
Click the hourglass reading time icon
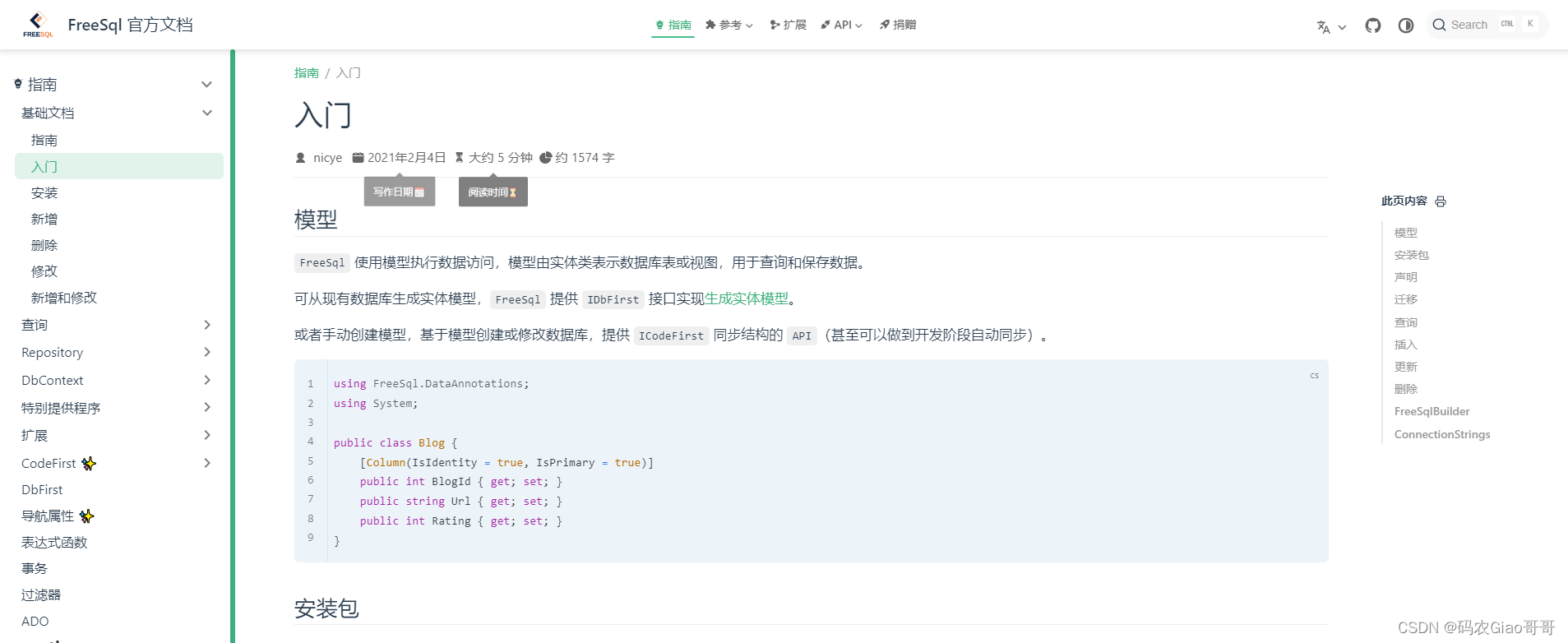pyautogui.click(x=460, y=157)
